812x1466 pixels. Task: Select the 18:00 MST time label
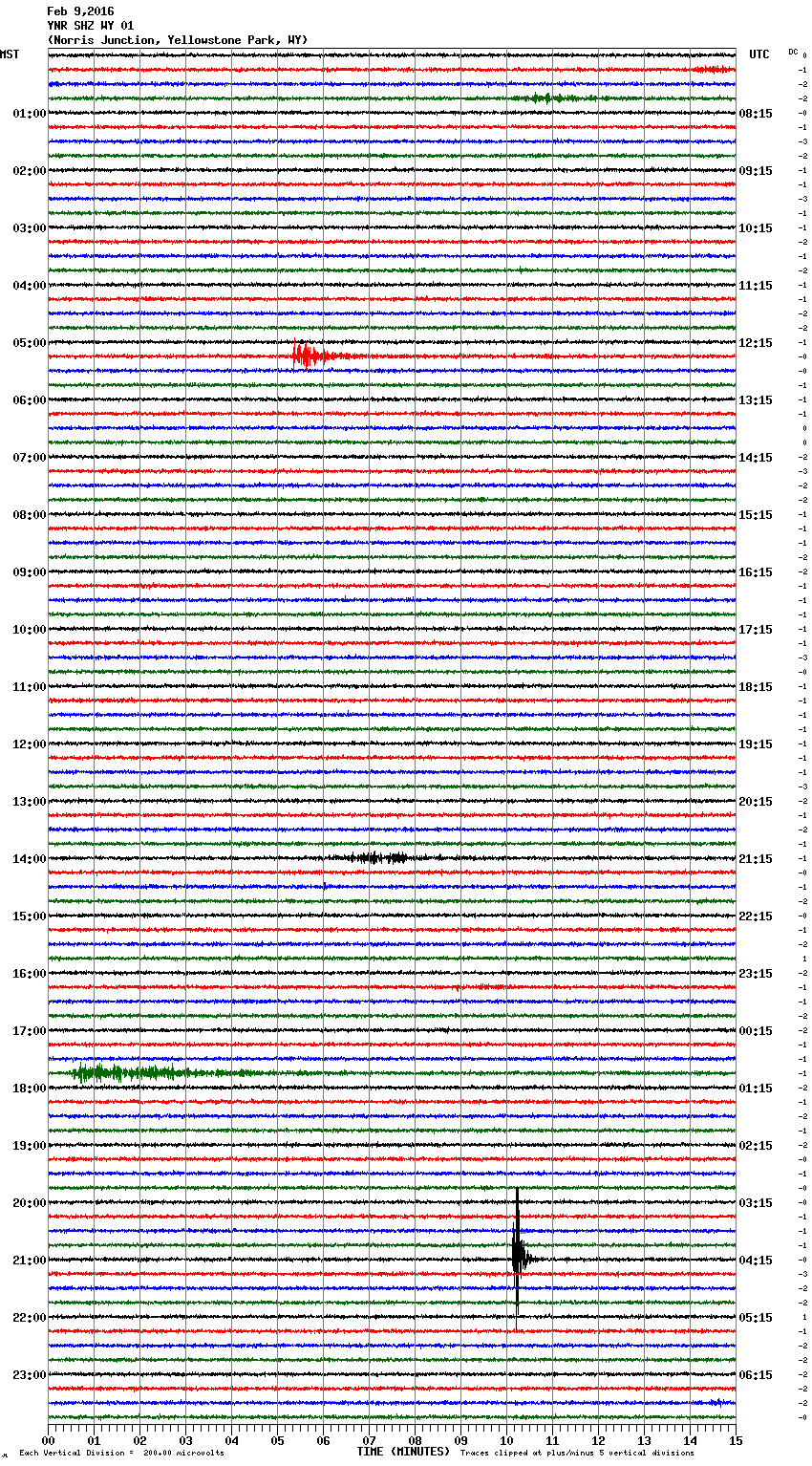(x=30, y=1089)
